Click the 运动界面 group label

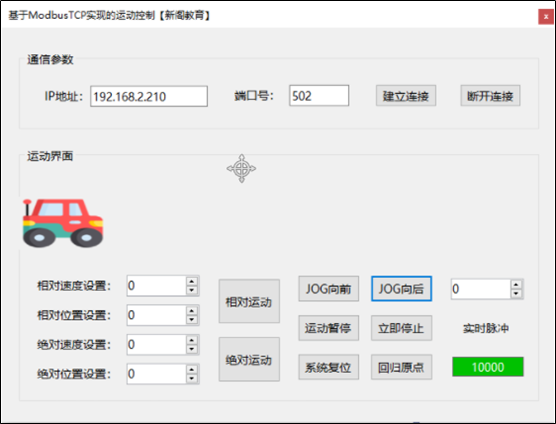(50, 156)
